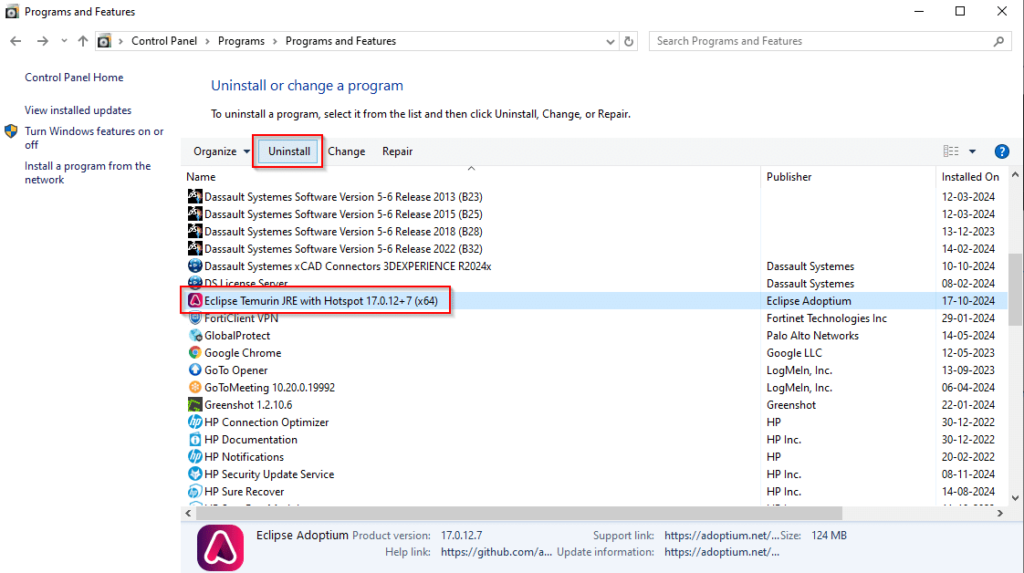Screen dimensions: 1024x573
Task: Open Install a program from the network
Action: click(88, 172)
